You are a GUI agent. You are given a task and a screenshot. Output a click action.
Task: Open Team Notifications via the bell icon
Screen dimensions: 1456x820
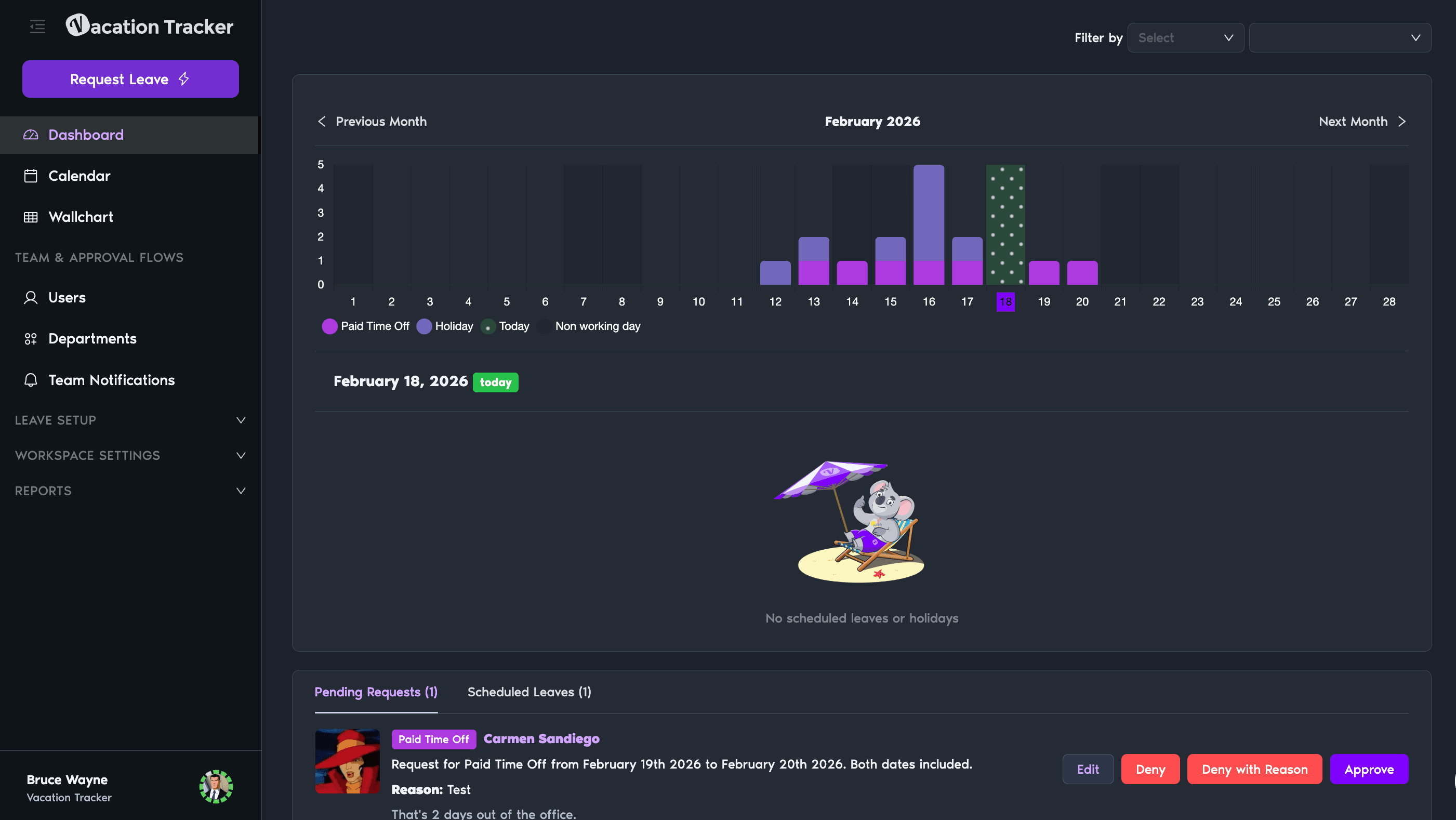[30, 380]
